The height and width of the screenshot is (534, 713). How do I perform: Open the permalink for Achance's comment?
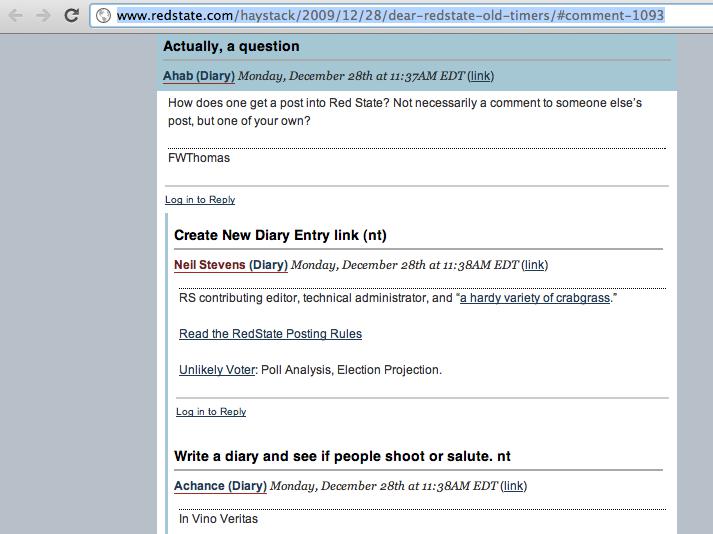513,486
